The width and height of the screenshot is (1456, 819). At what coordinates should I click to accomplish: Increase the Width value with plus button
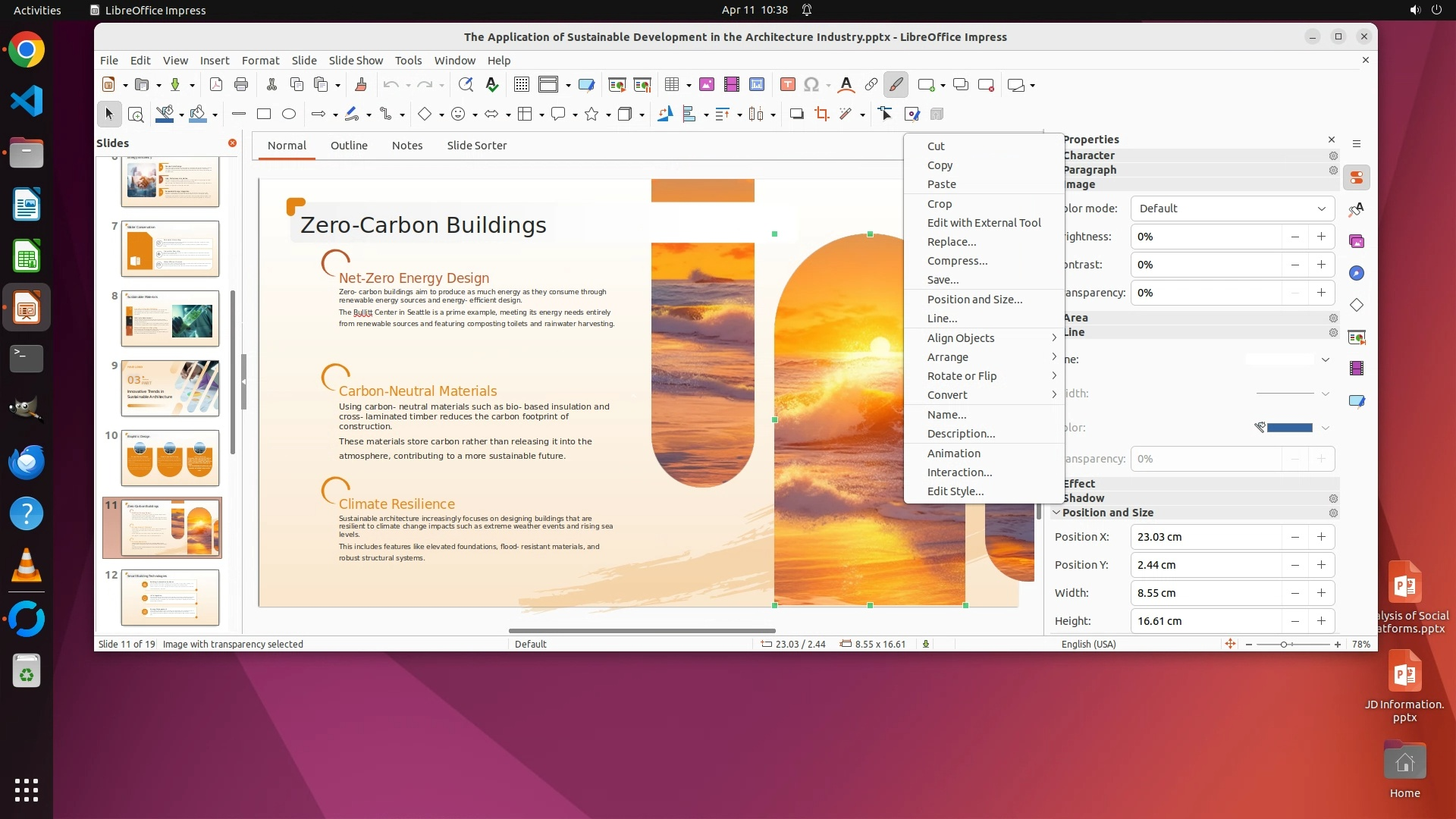click(x=1321, y=593)
